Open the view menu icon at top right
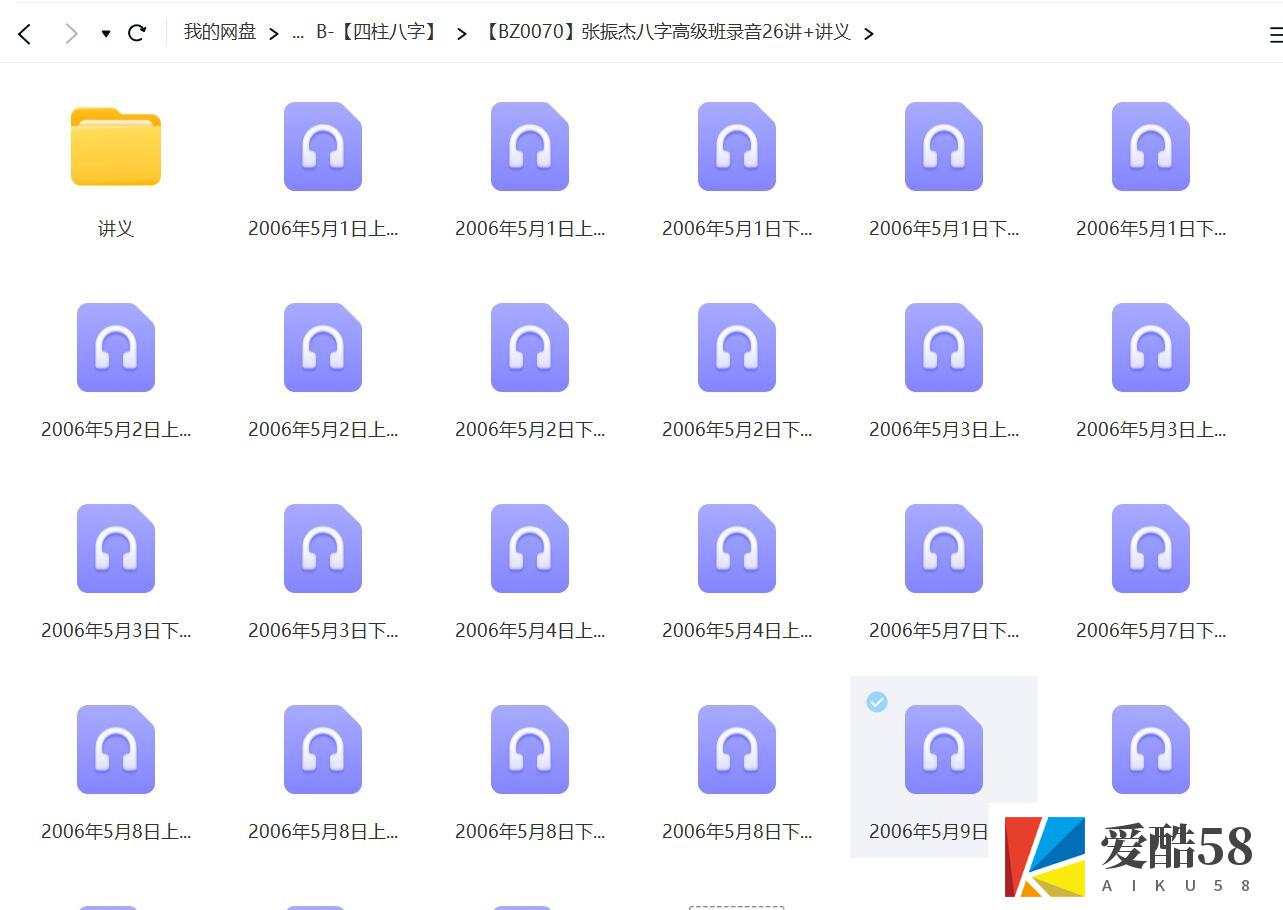 point(1275,35)
